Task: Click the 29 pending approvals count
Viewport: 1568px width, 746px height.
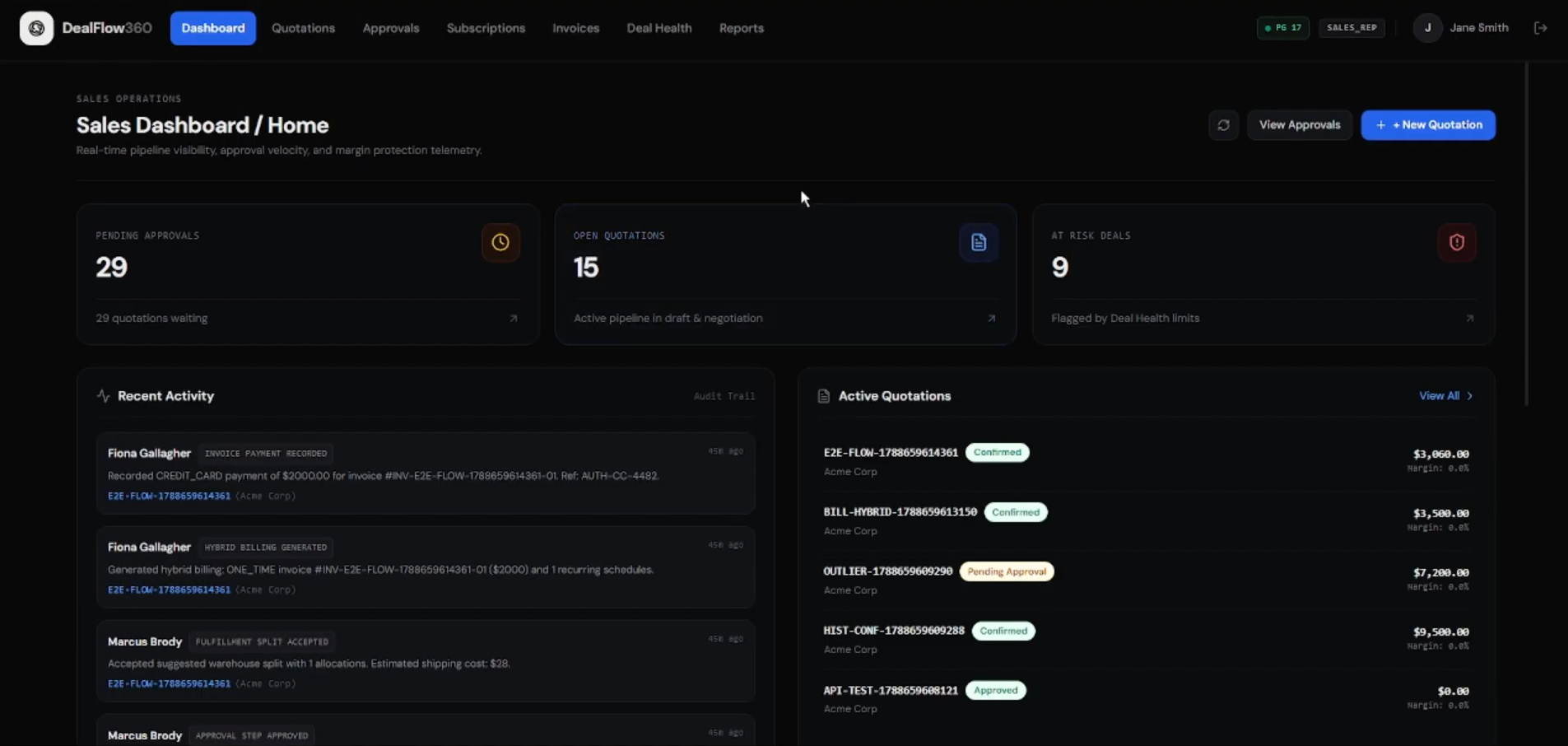Action: 111,267
